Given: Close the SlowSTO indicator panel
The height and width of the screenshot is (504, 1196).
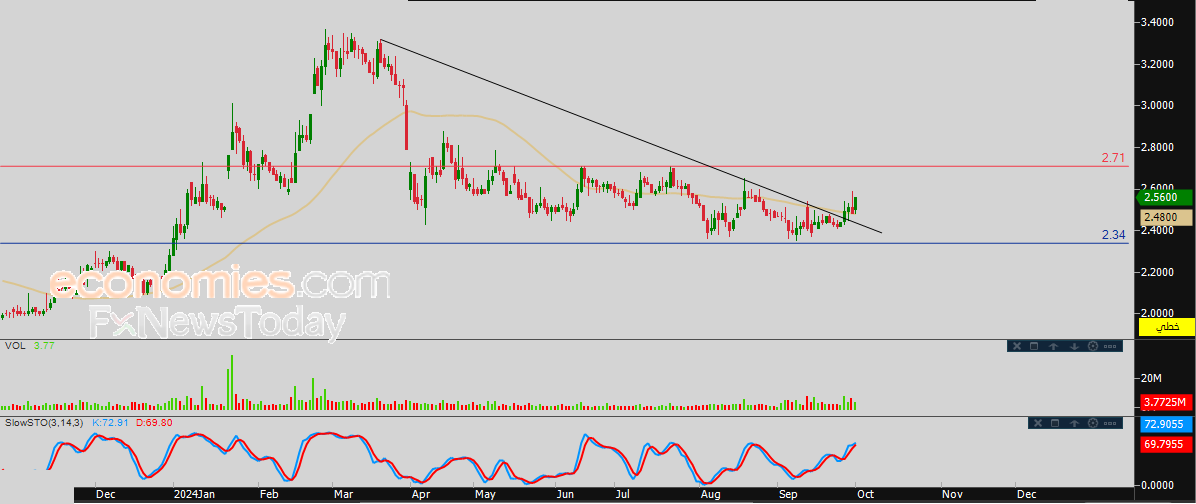Looking at the screenshot, I should pos(1038,423).
